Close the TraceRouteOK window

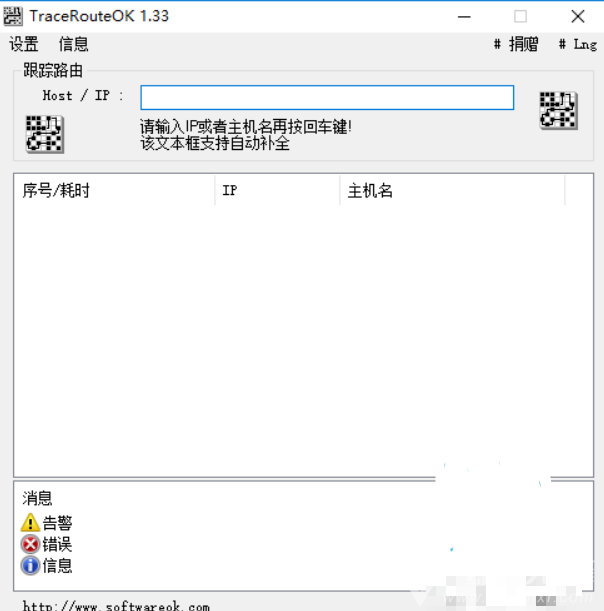578,17
